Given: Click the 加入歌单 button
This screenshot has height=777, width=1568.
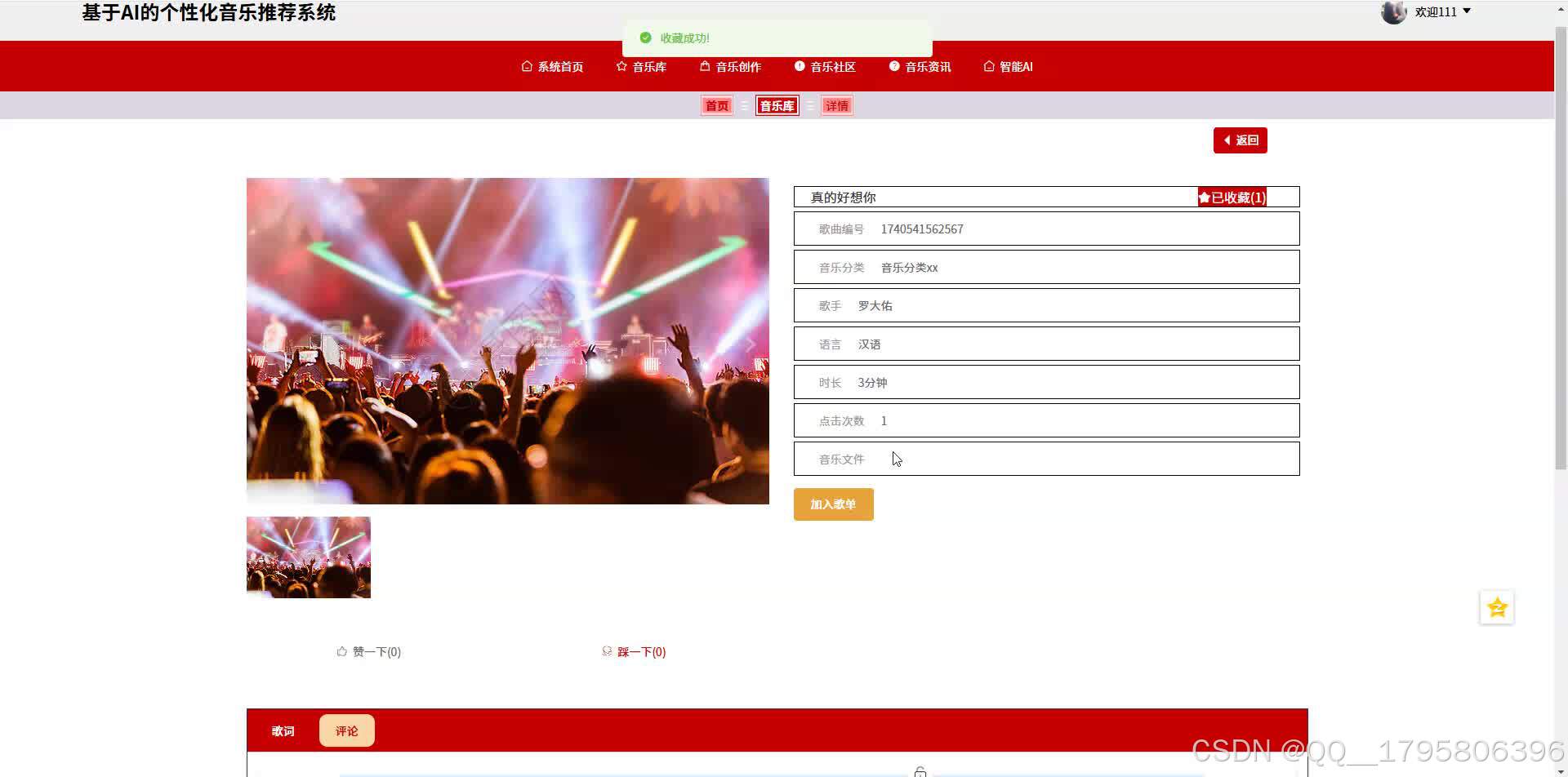Looking at the screenshot, I should (x=833, y=504).
